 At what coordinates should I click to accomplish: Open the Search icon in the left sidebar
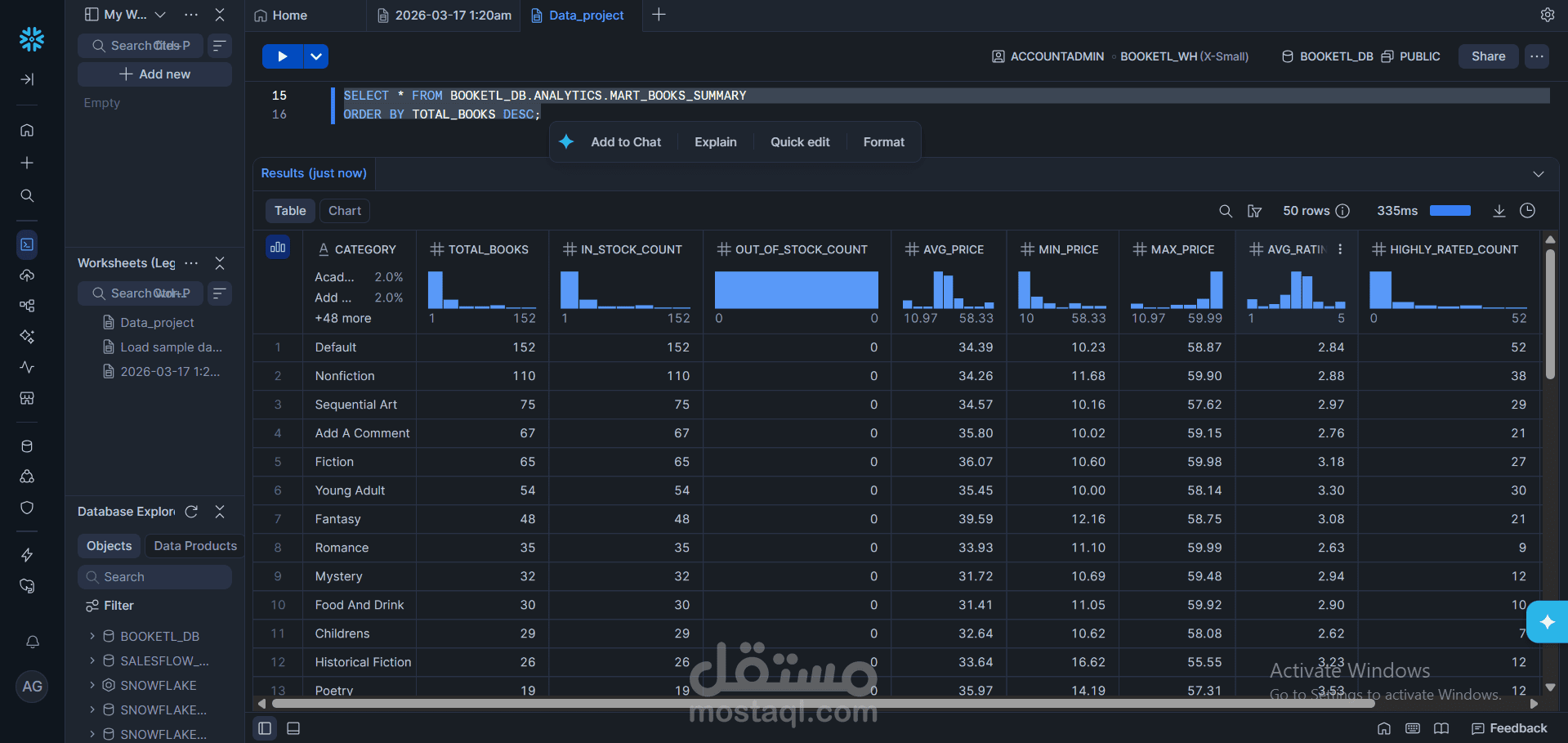pos(27,195)
